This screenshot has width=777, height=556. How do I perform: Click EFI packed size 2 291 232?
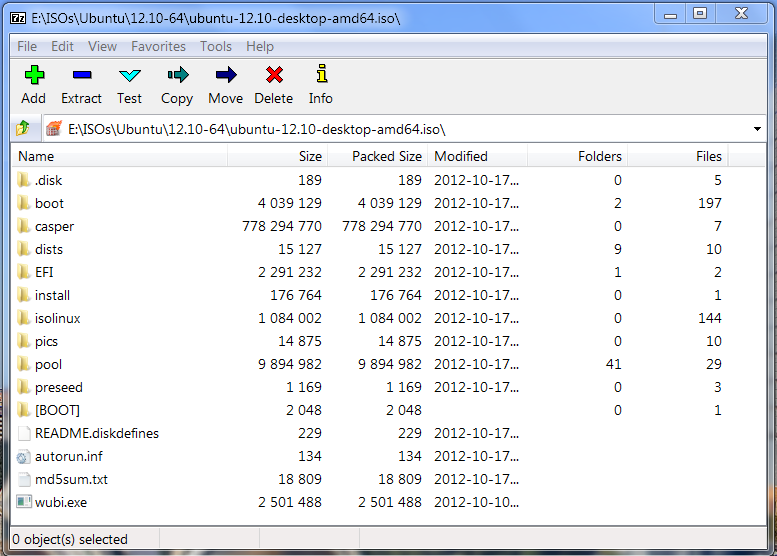389,272
